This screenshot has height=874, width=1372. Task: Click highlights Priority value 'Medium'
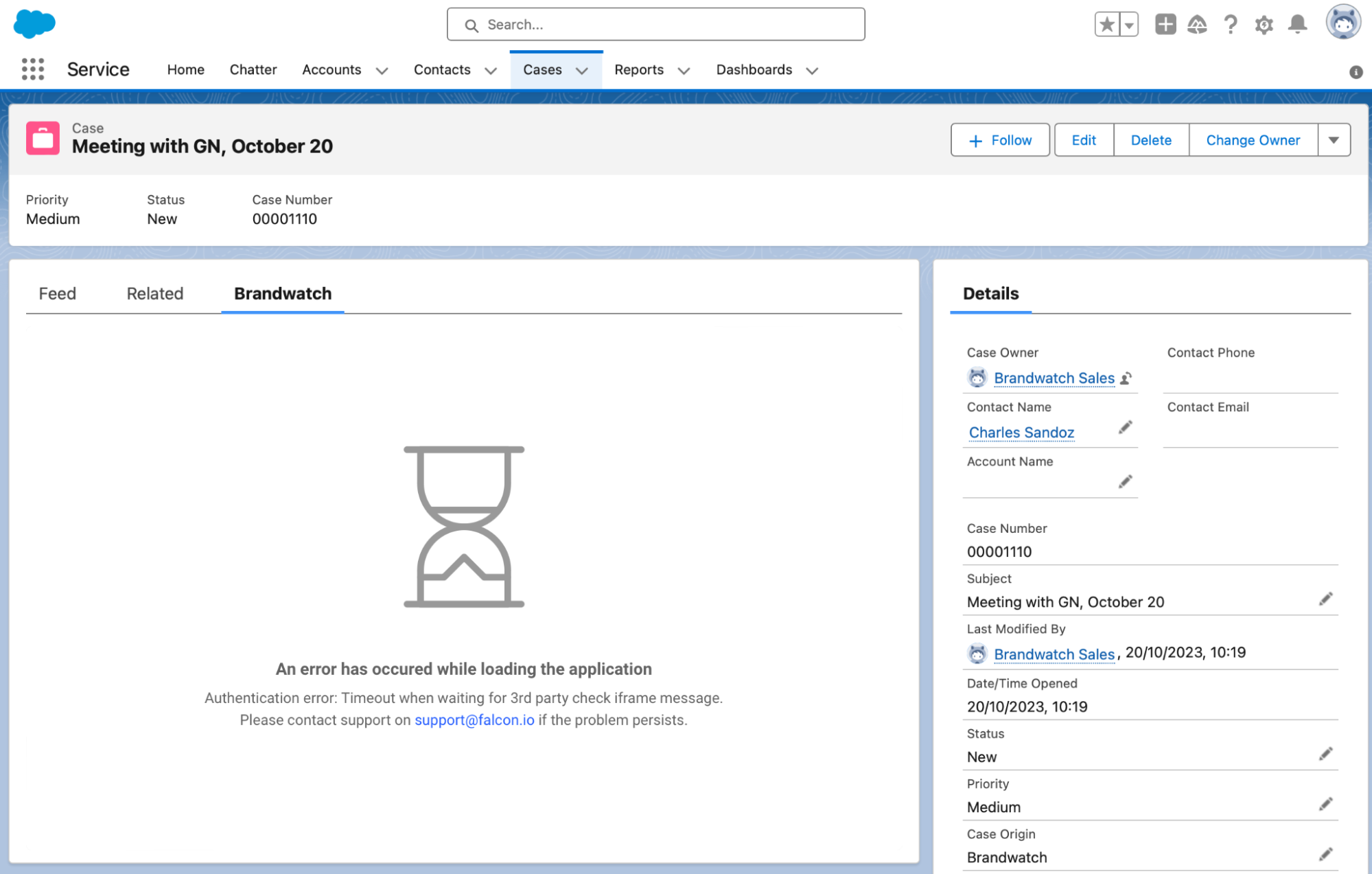(53, 219)
